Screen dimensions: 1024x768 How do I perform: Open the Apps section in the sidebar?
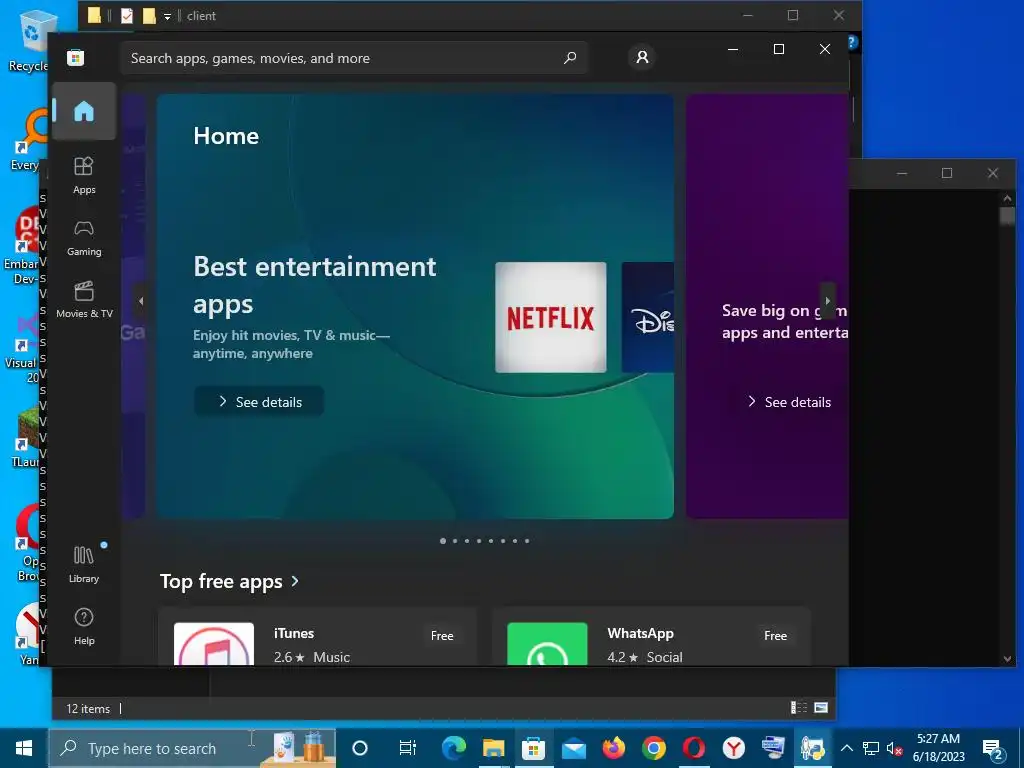point(84,175)
